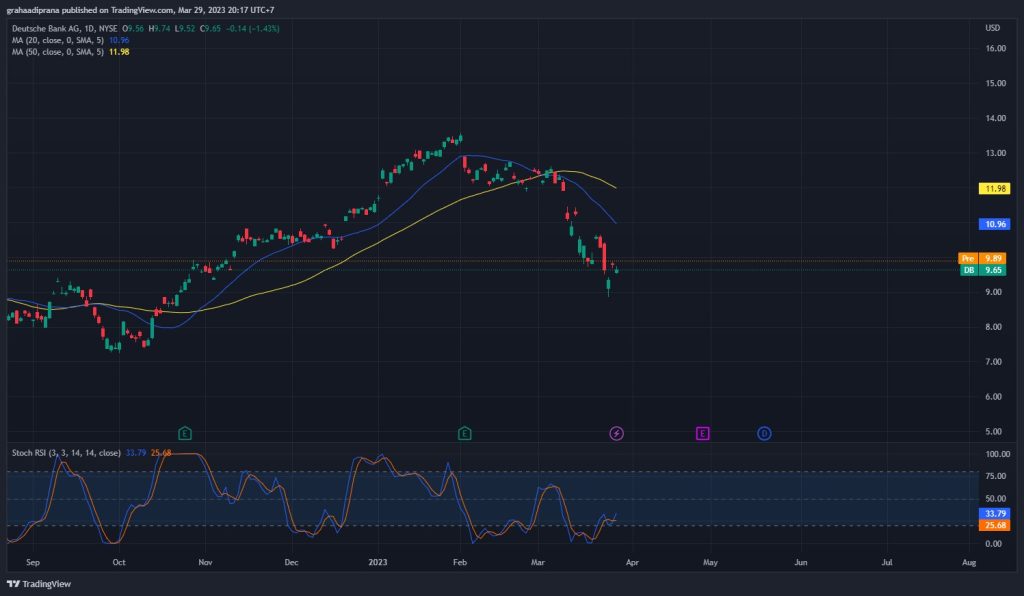Select the Deutsche Bank AG symbol legend
Screen dimensions: 1024x596
pos(65,29)
